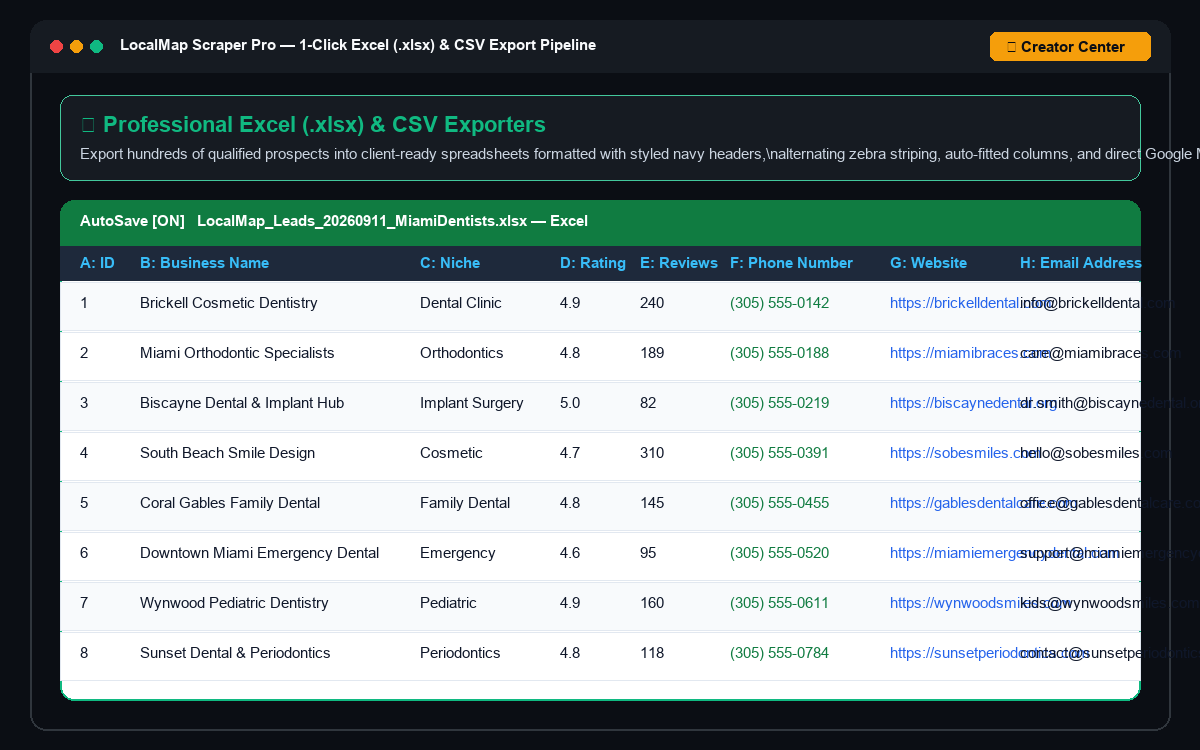
Task: Select the Implant Surgery niche cell
Action: pyautogui.click(x=472, y=403)
